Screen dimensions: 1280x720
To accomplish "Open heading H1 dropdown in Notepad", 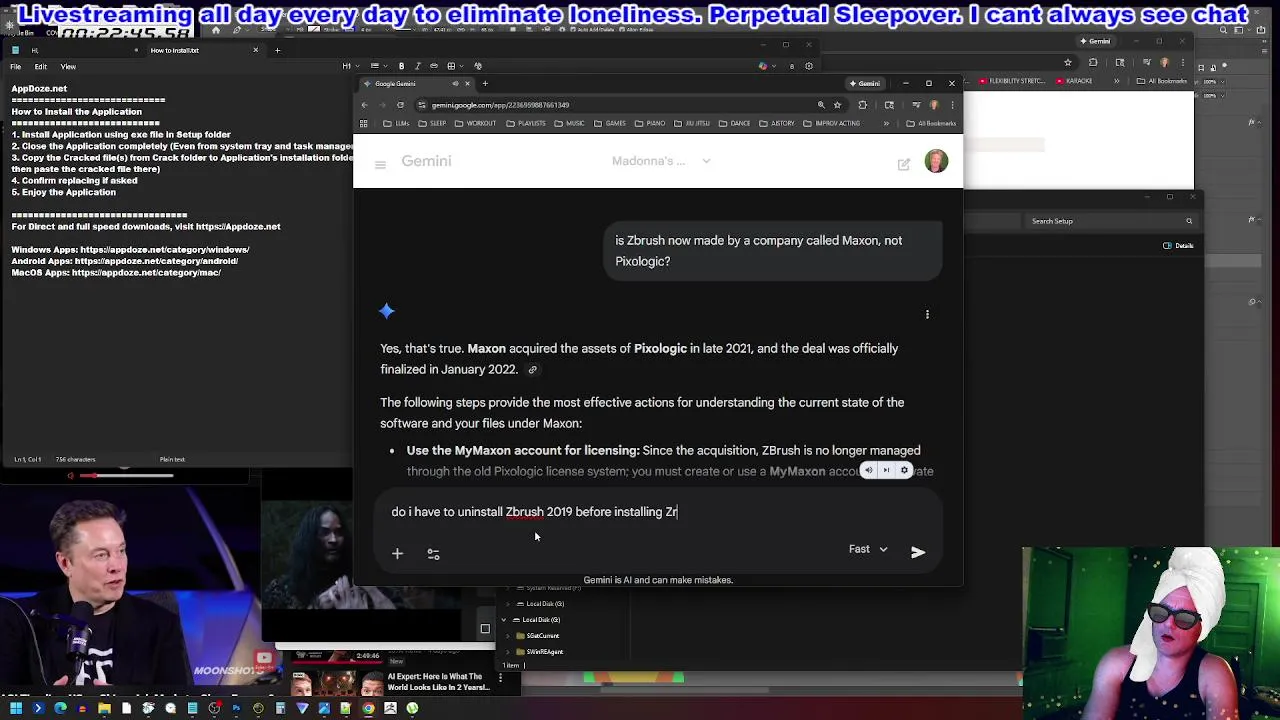I will point(350,66).
